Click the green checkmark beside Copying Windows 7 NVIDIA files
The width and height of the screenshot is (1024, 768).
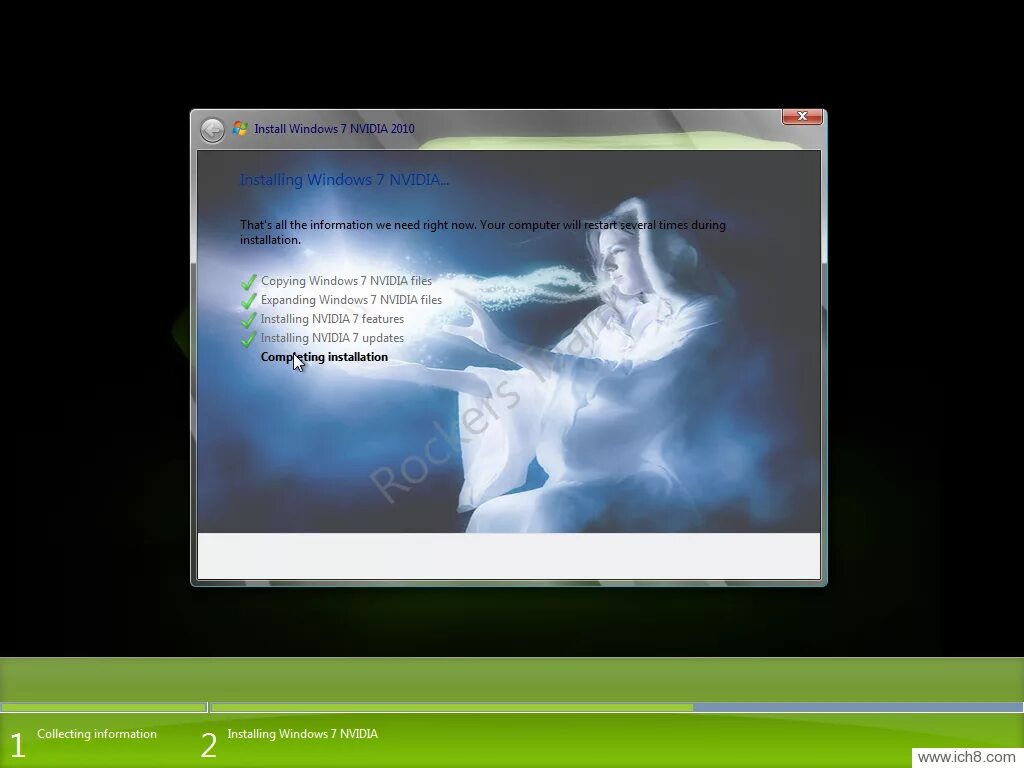click(x=247, y=281)
